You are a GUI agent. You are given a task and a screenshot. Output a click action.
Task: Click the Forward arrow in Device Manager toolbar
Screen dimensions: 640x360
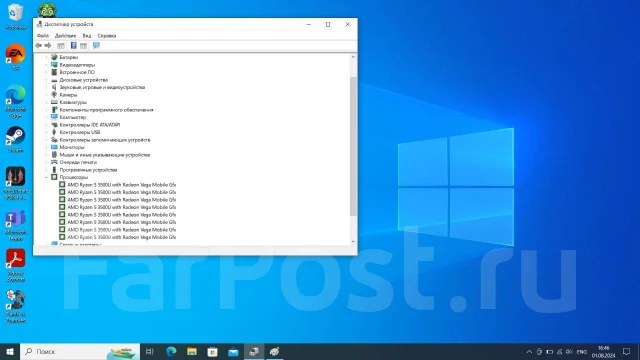pyautogui.click(x=48, y=45)
